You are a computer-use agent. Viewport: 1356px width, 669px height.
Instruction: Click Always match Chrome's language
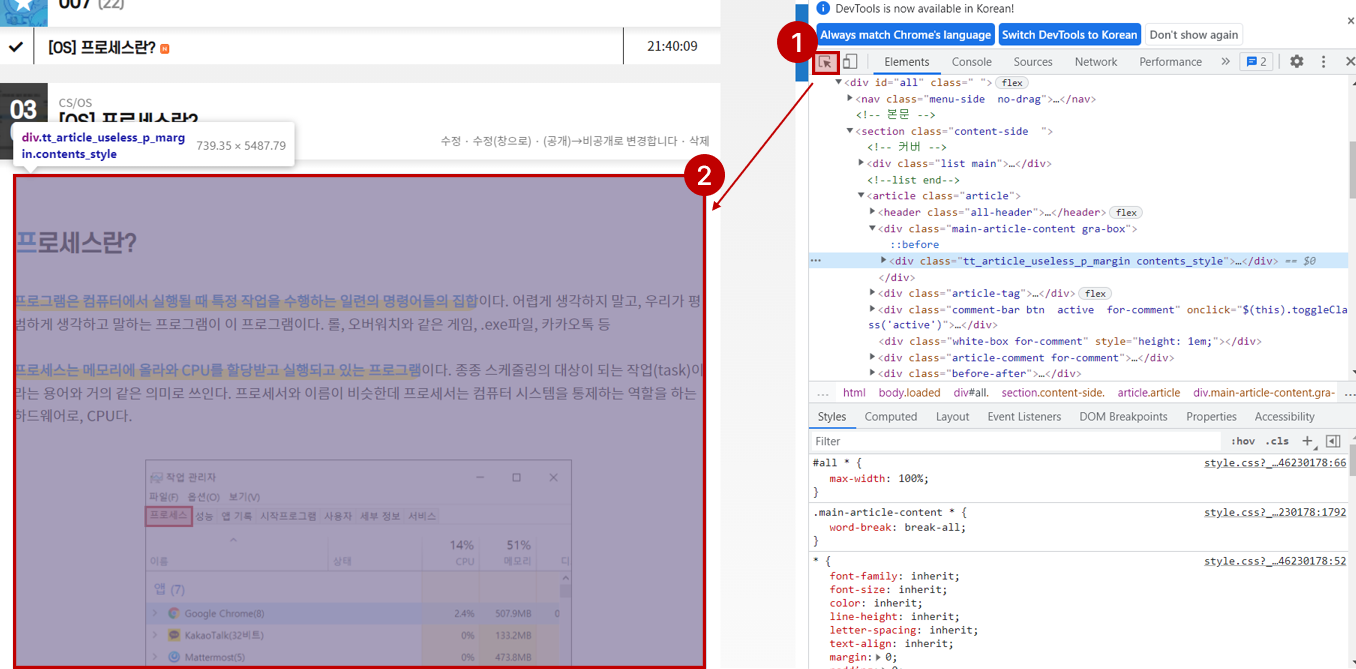pyautogui.click(x=906, y=35)
